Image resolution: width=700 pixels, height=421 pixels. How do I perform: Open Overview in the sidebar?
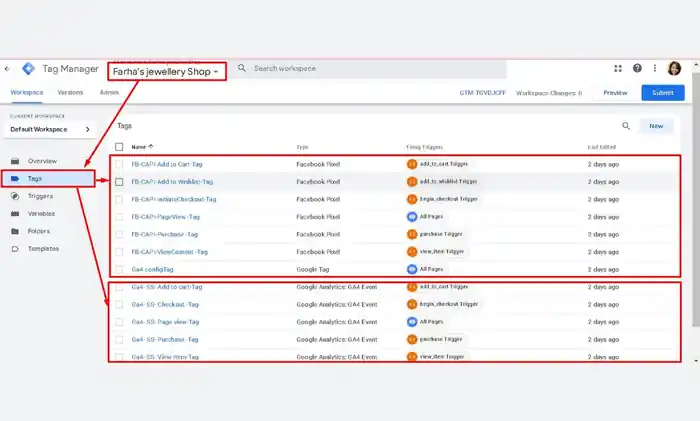42,161
